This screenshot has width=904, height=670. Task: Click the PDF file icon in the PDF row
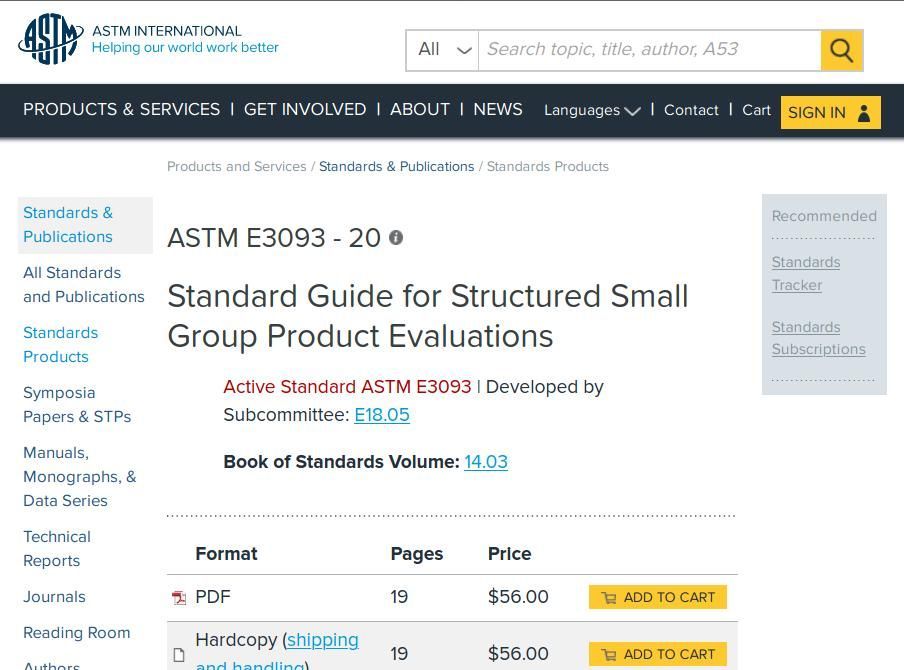tap(179, 597)
